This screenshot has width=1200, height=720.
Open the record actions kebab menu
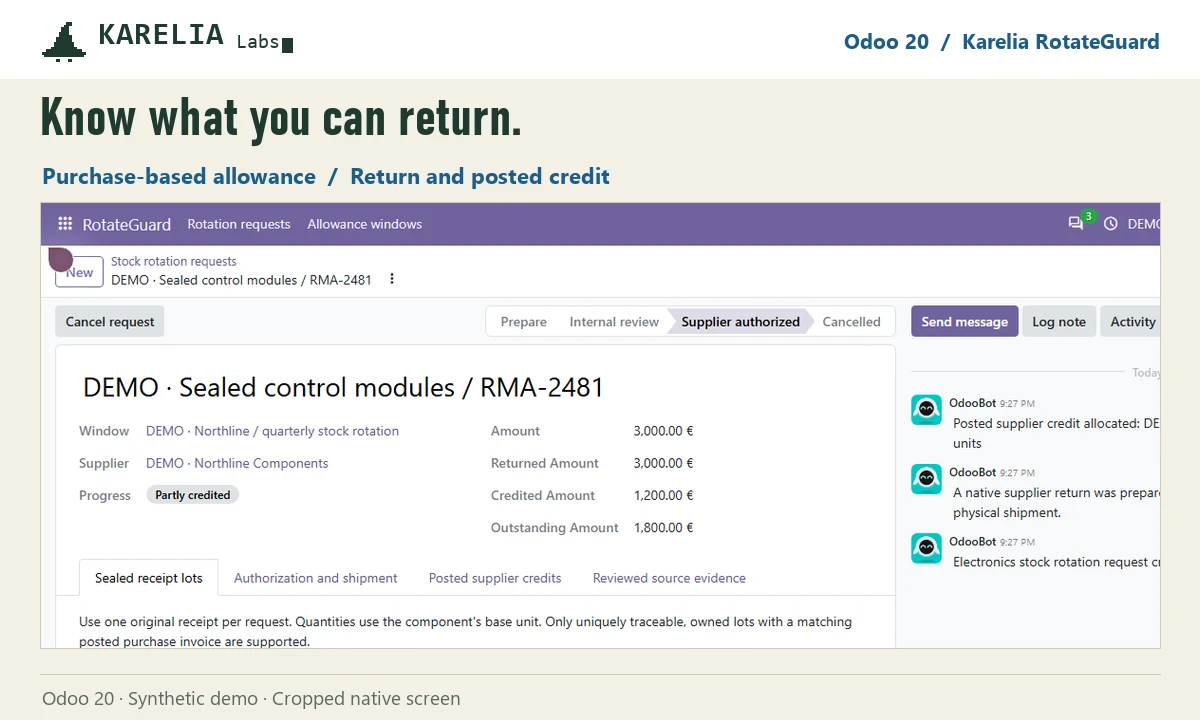pos(392,279)
